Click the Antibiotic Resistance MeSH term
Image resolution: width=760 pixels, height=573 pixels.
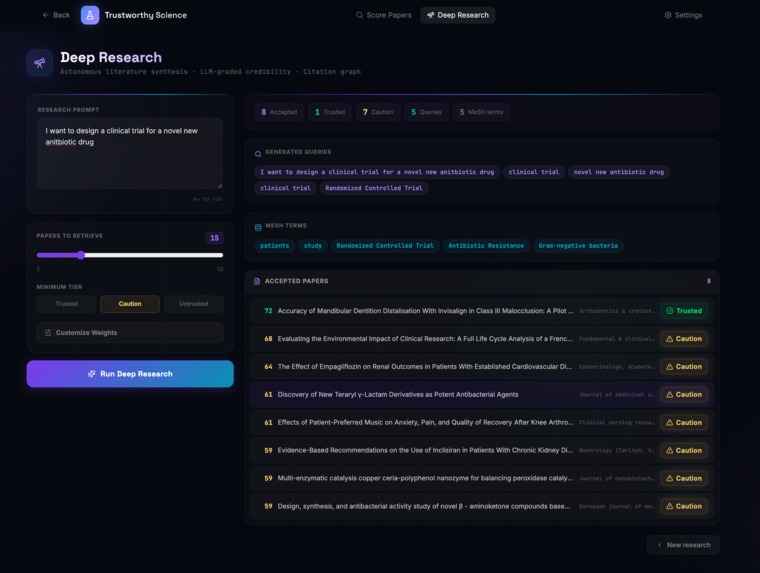(x=486, y=246)
